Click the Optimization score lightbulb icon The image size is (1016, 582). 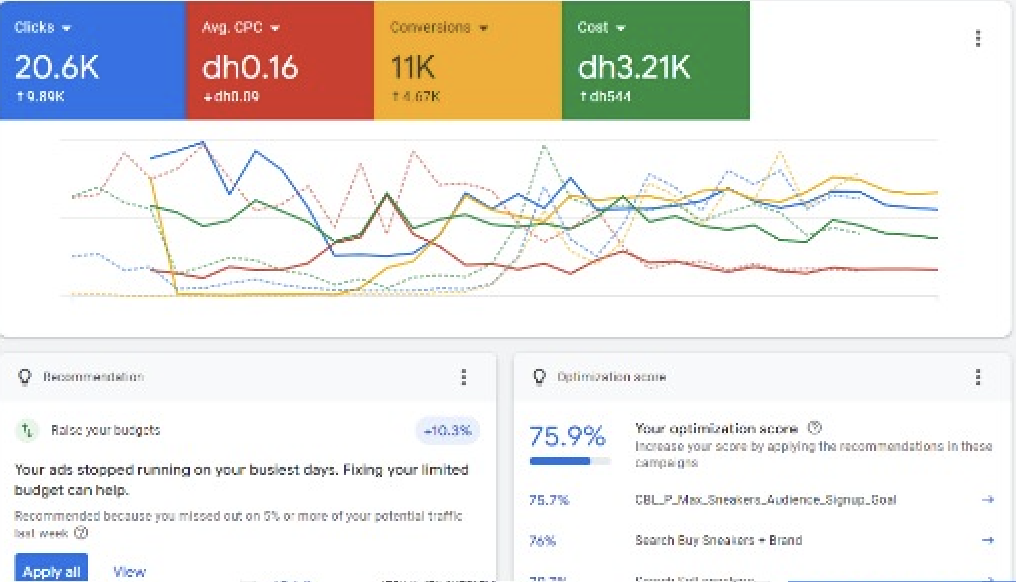(x=540, y=377)
